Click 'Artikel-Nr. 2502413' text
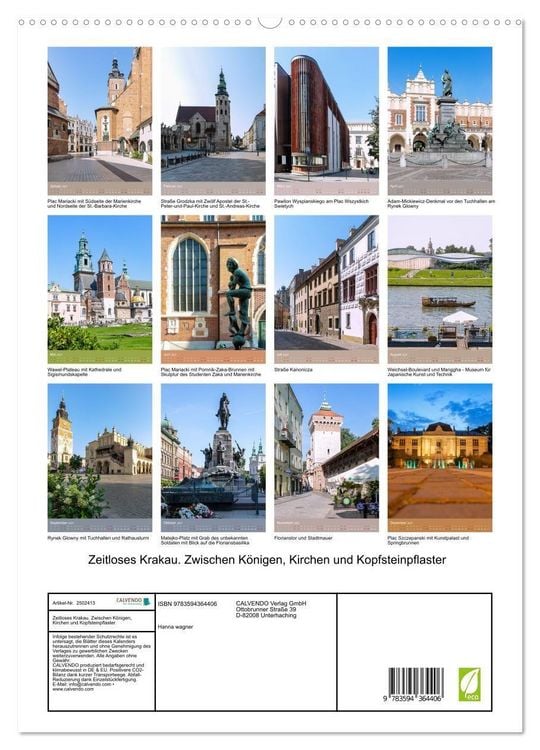The width and height of the screenshot is (540, 750). [74, 603]
